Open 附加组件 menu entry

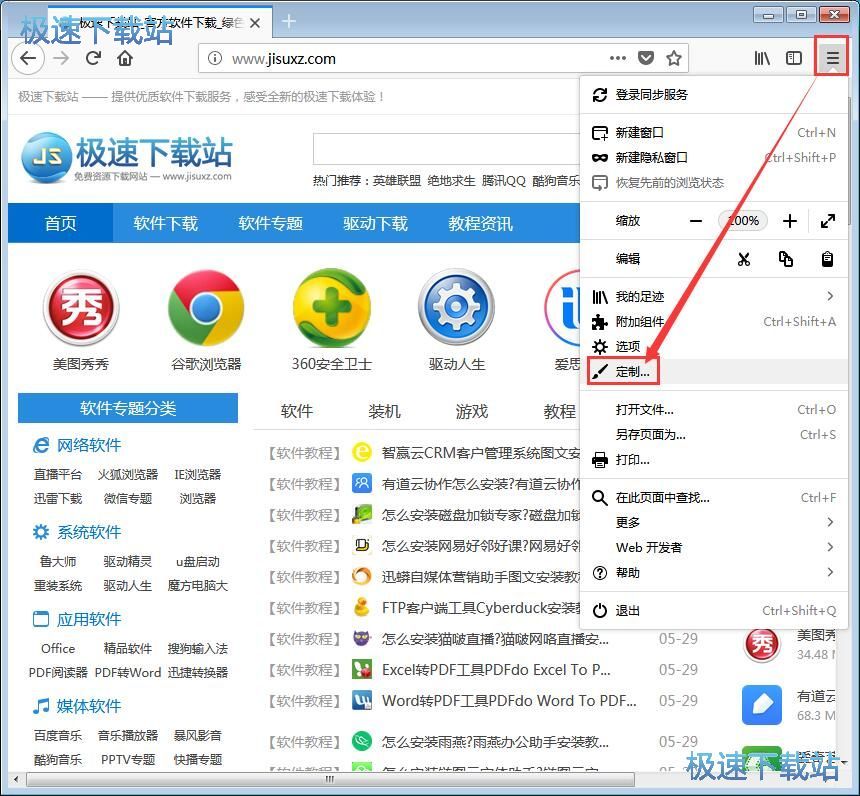coord(714,321)
